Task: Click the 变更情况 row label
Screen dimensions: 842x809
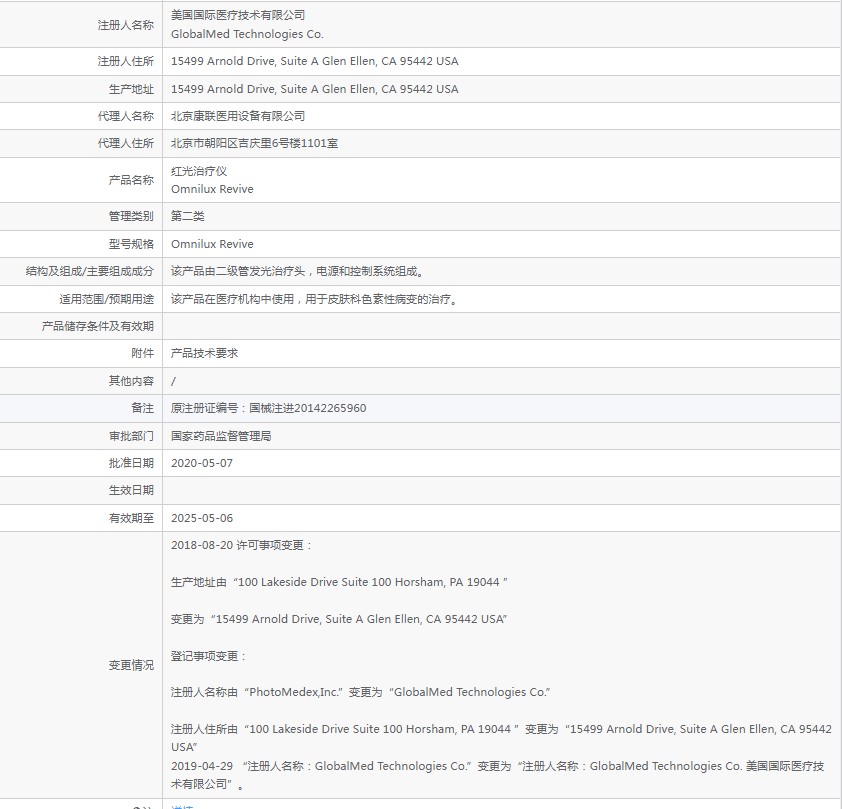Action: point(131,665)
